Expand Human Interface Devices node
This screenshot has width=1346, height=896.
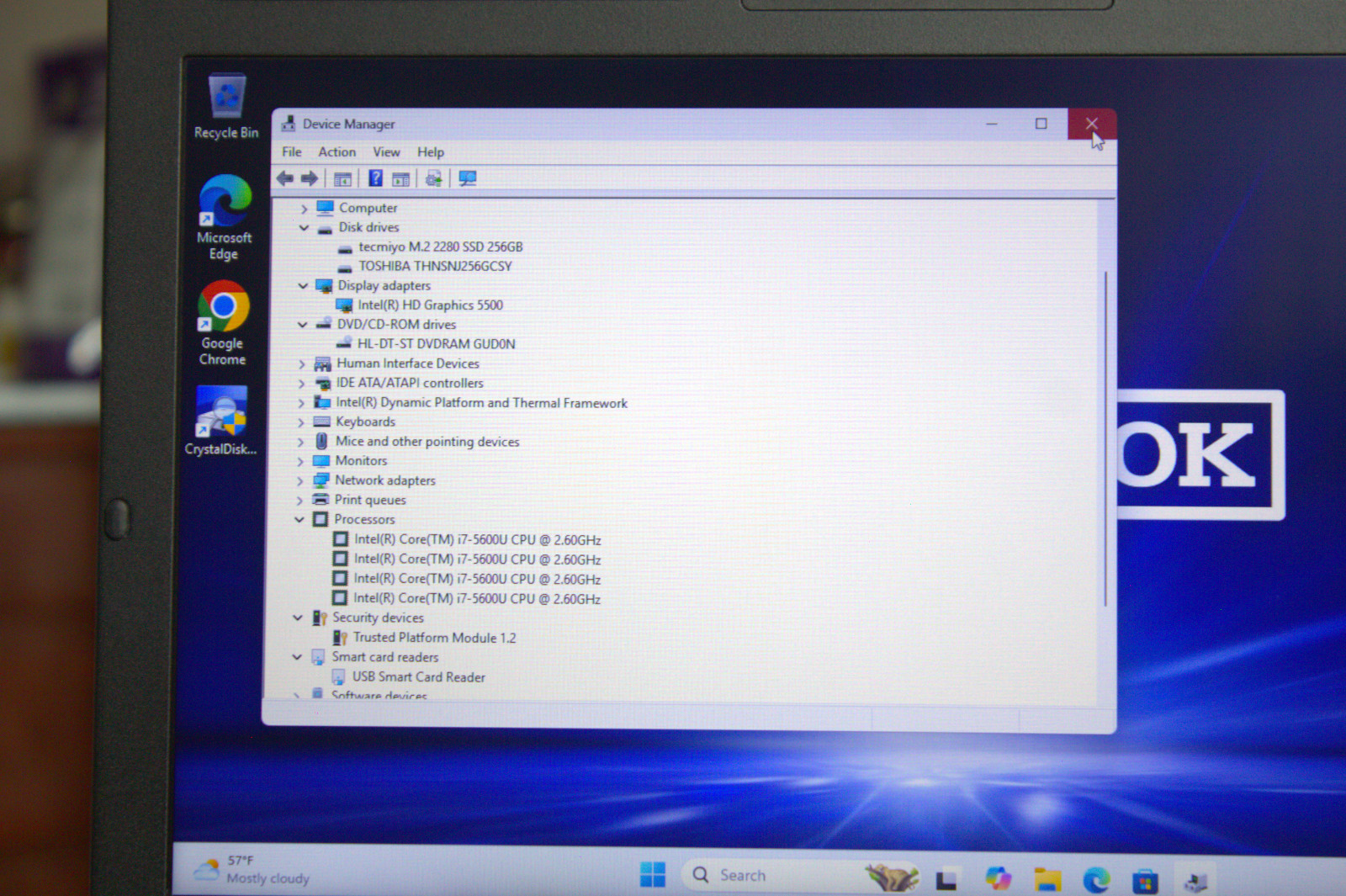tap(302, 364)
